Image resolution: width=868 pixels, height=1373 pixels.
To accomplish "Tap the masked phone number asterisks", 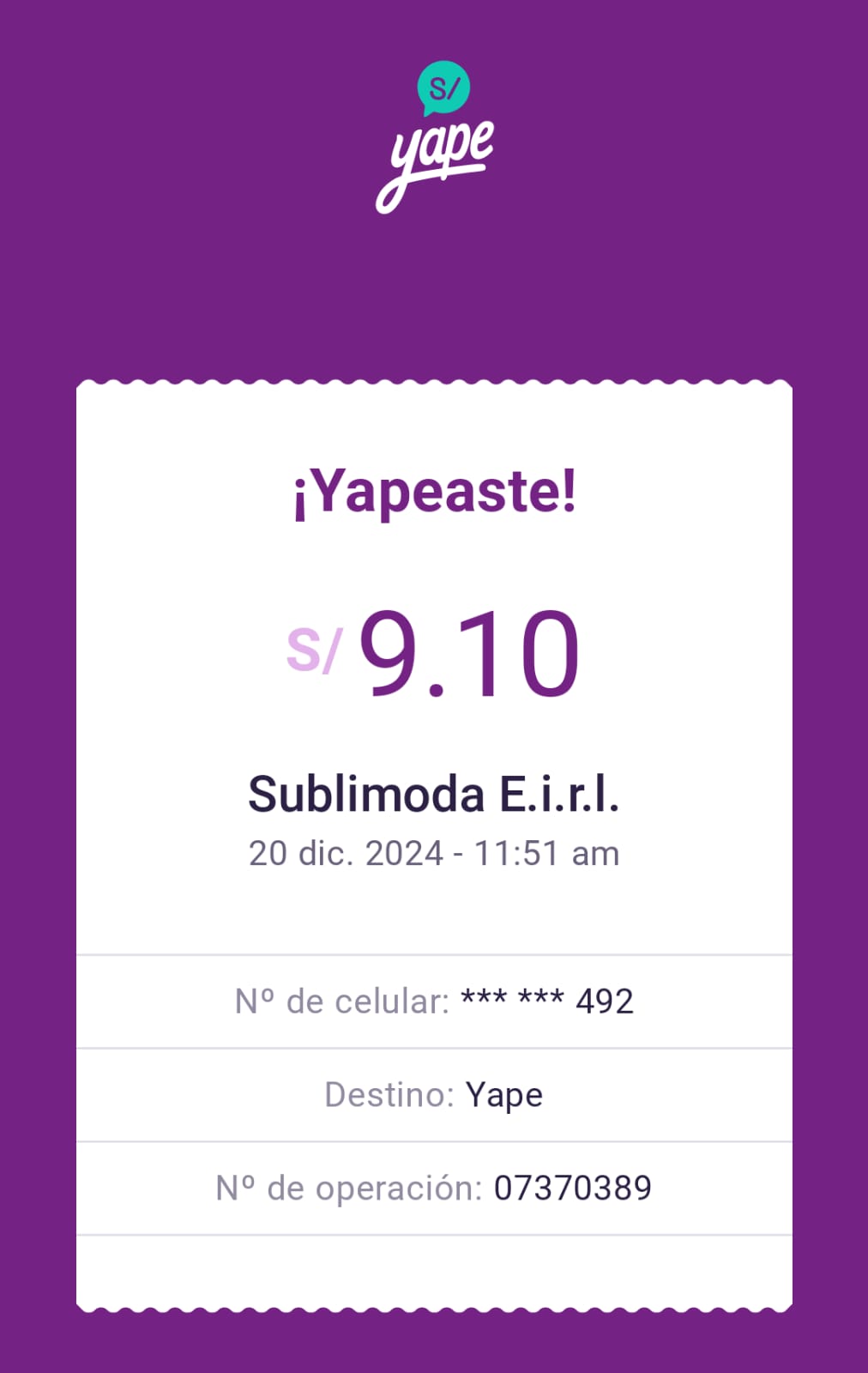I will [512, 999].
